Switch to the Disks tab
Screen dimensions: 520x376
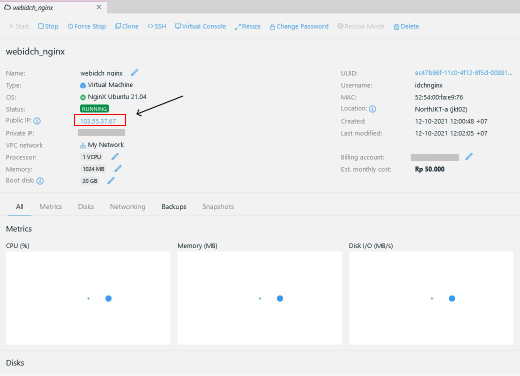pos(86,207)
